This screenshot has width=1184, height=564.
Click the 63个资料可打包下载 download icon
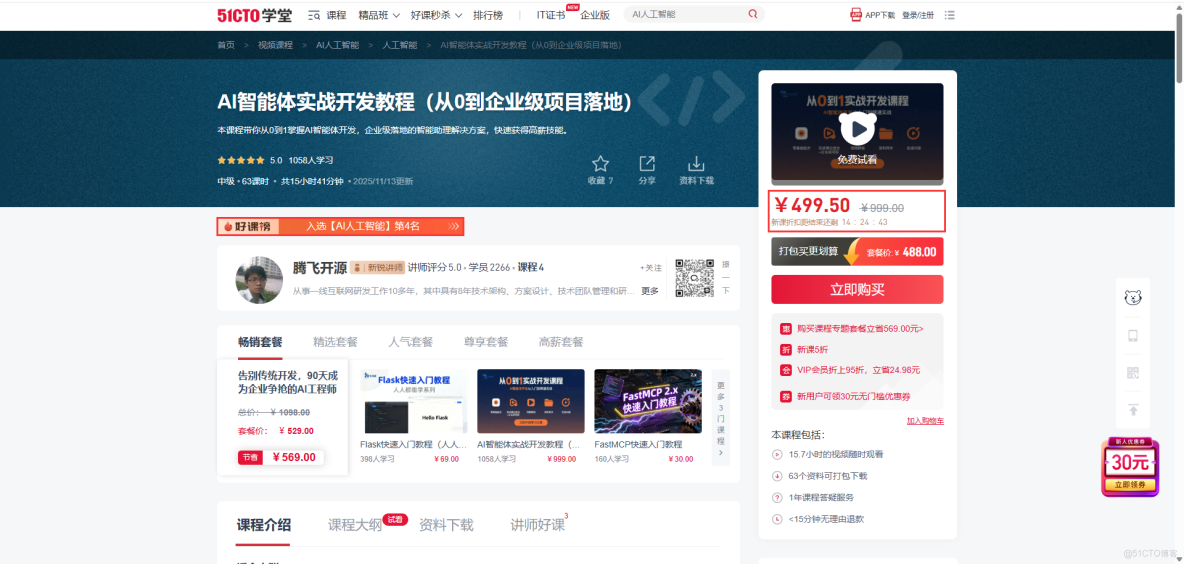point(777,476)
